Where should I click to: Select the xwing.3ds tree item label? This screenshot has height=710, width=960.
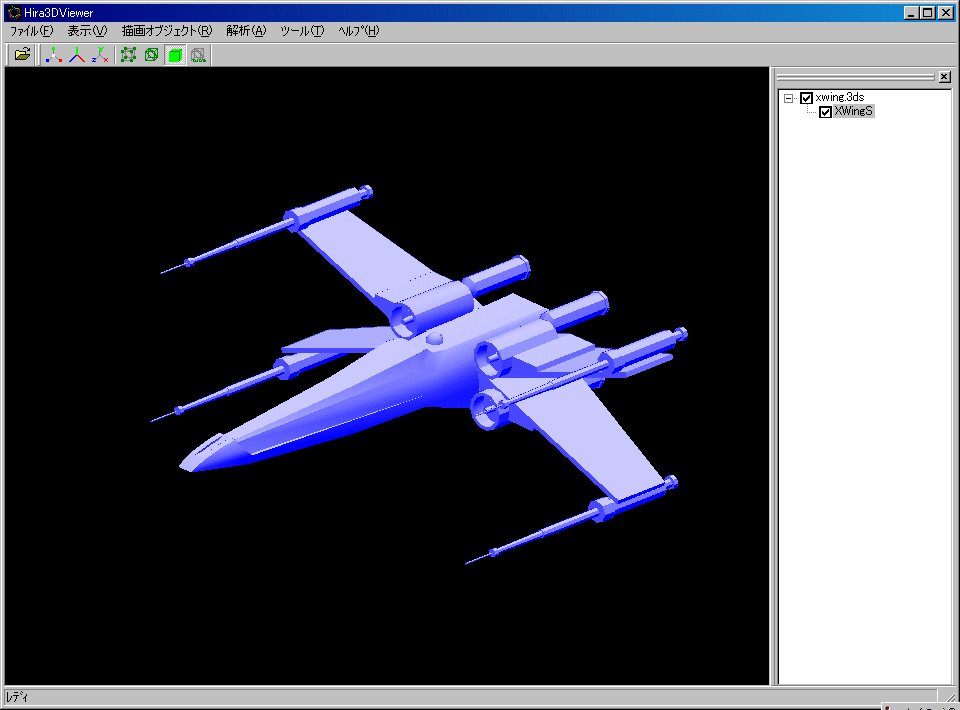(839, 97)
